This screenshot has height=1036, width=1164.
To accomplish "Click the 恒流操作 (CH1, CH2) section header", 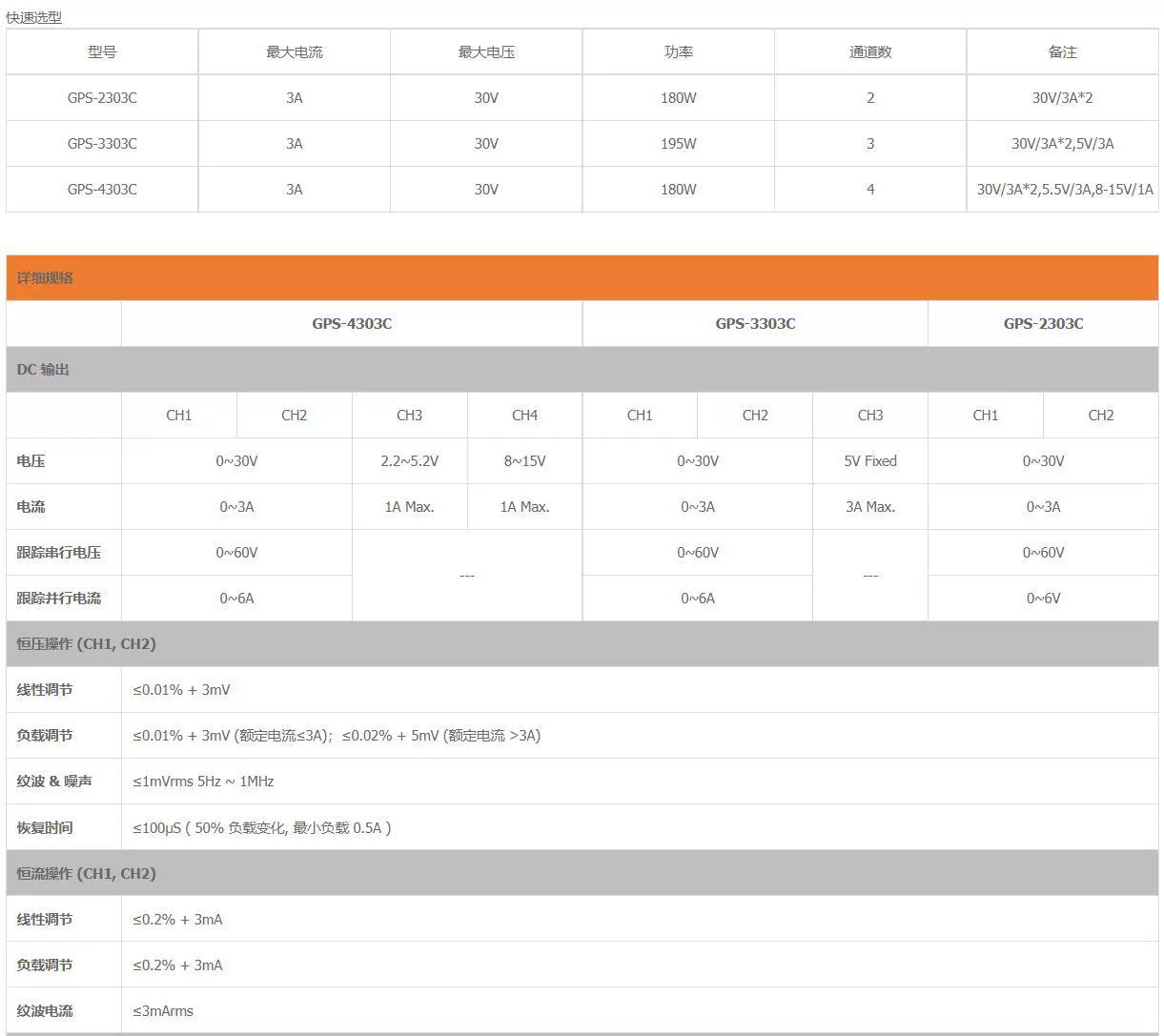I will [x=582, y=874].
